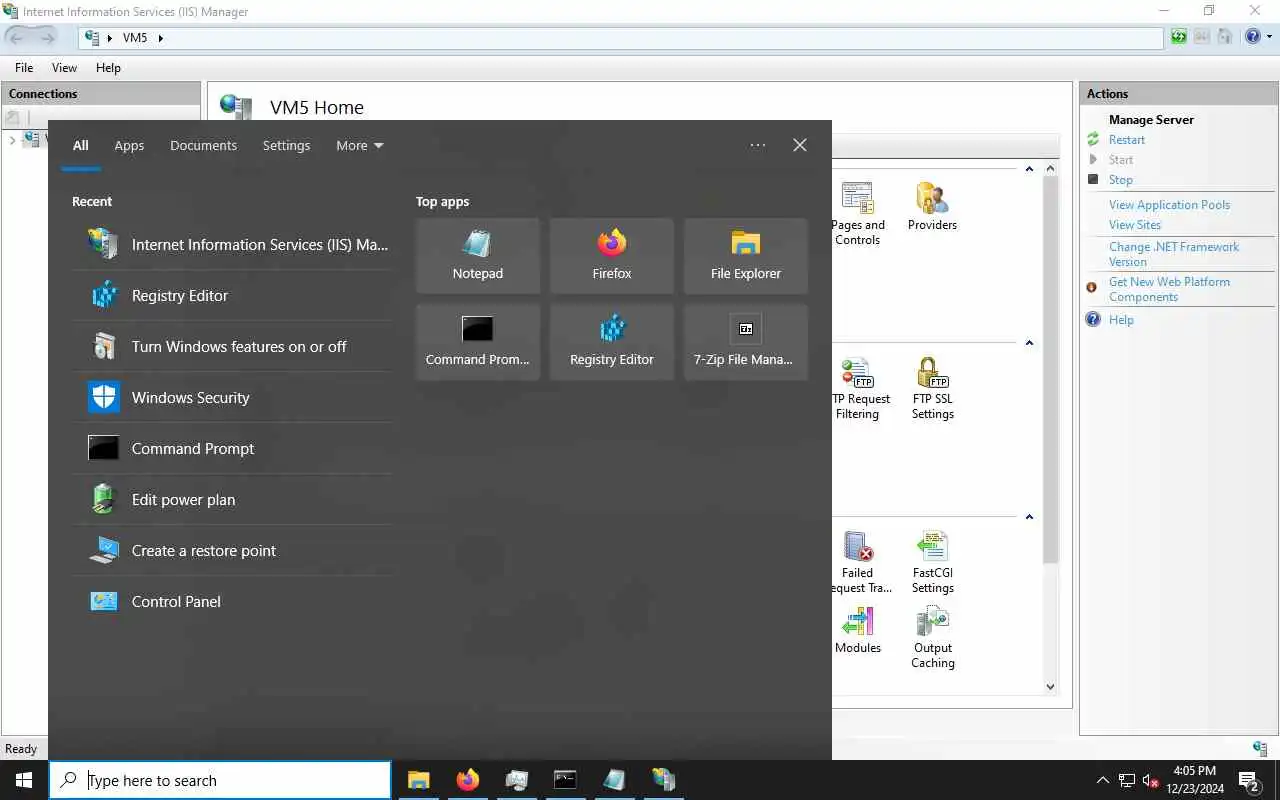
Task: Click the IIS Manager address bar
Action: 620,38
